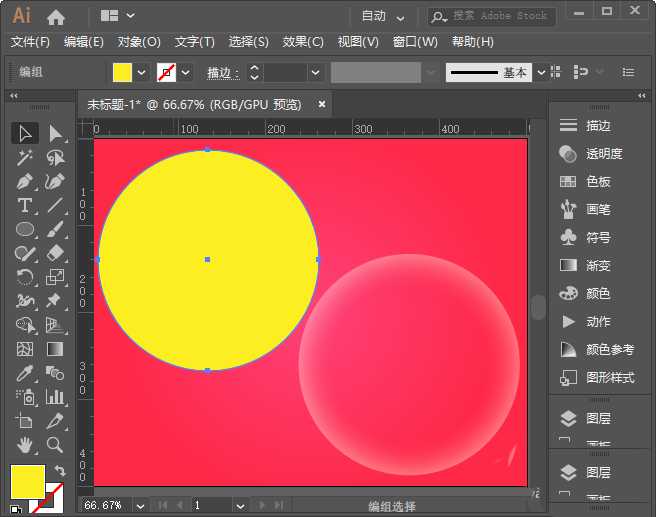Select the Type tool

pyautogui.click(x=25, y=206)
